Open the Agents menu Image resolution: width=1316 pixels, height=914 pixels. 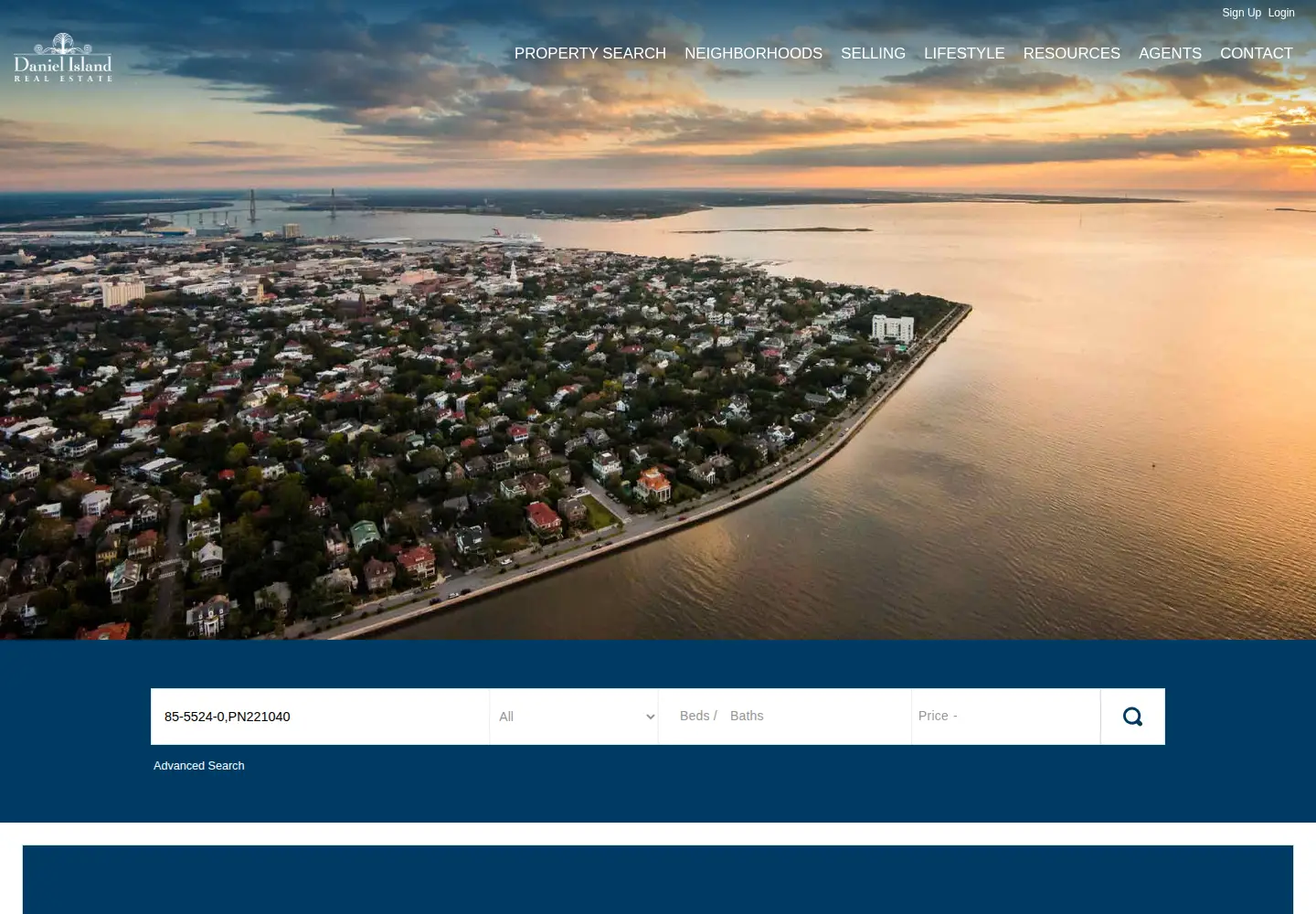pyautogui.click(x=1170, y=54)
